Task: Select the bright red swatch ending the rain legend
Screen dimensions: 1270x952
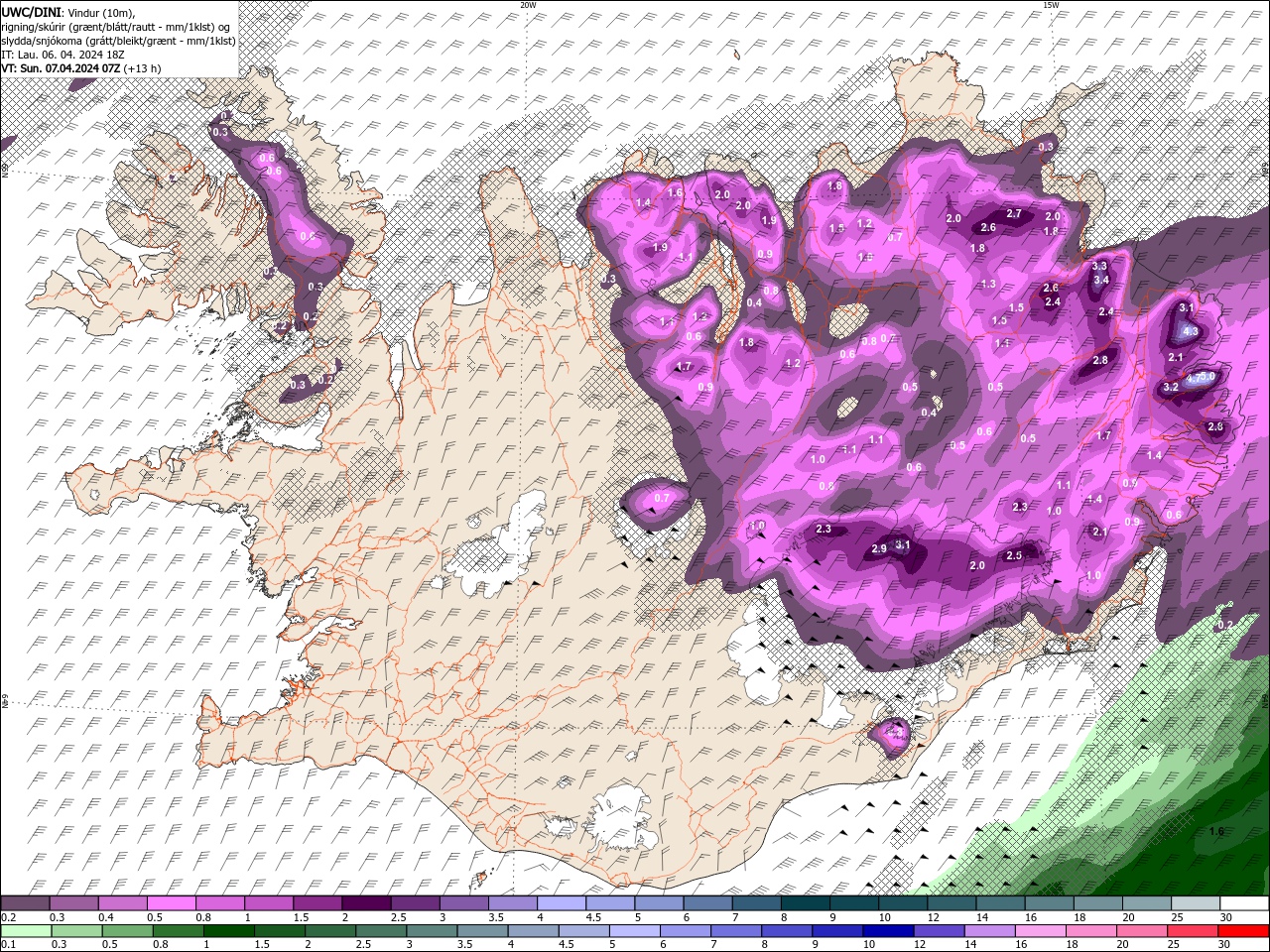Action: pos(1243,930)
